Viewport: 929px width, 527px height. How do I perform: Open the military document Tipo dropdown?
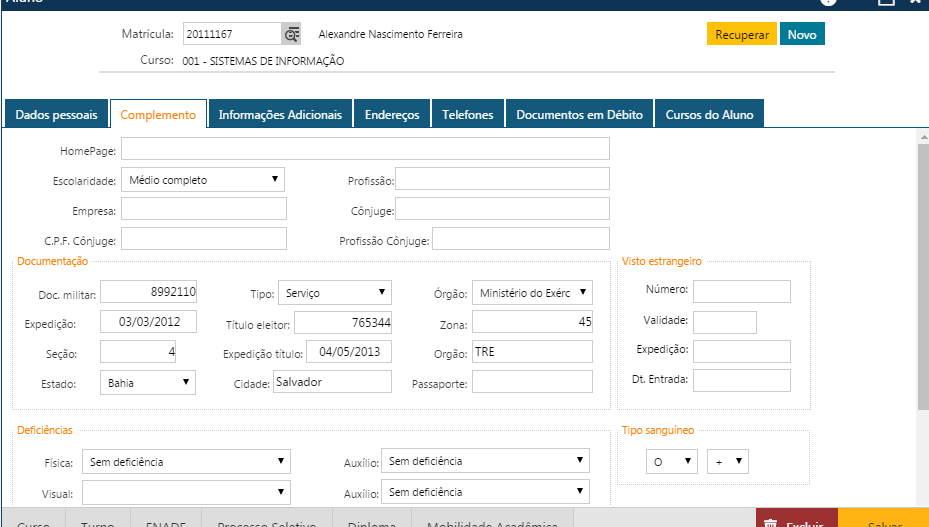click(334, 293)
